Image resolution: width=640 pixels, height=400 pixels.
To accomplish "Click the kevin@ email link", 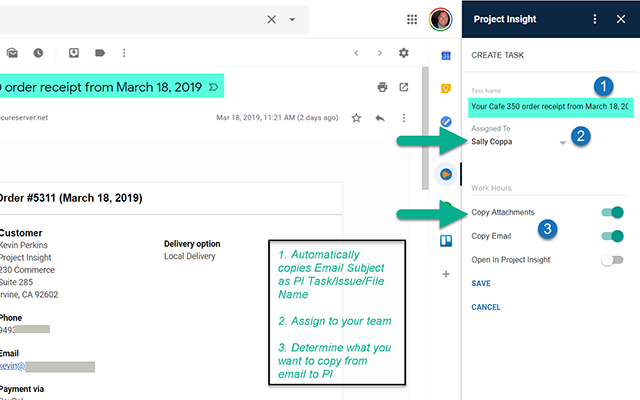I will [12, 366].
